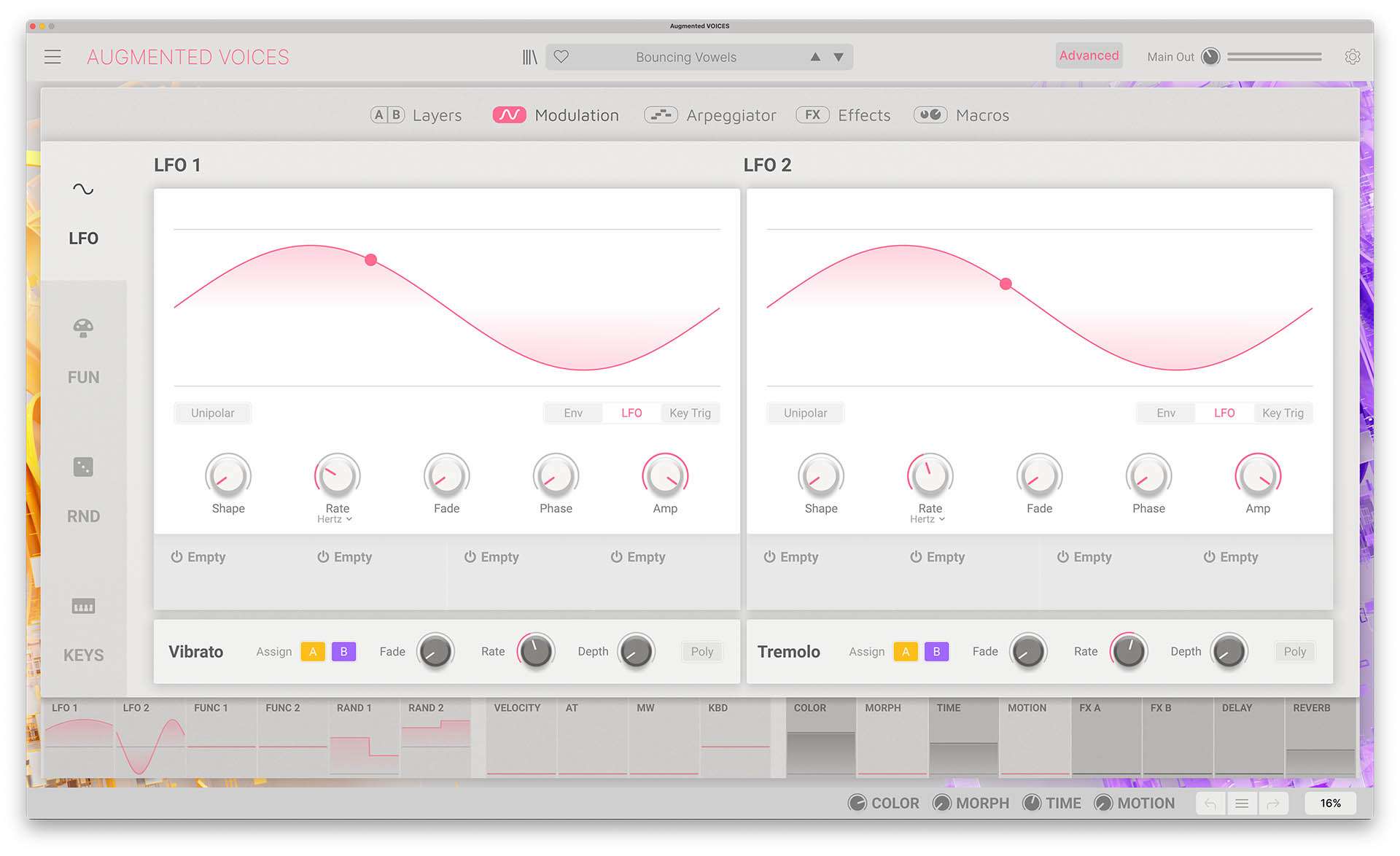The image size is (1400, 856).
Task: Click the MORPH macro knob in the bottom bar
Action: point(942,803)
